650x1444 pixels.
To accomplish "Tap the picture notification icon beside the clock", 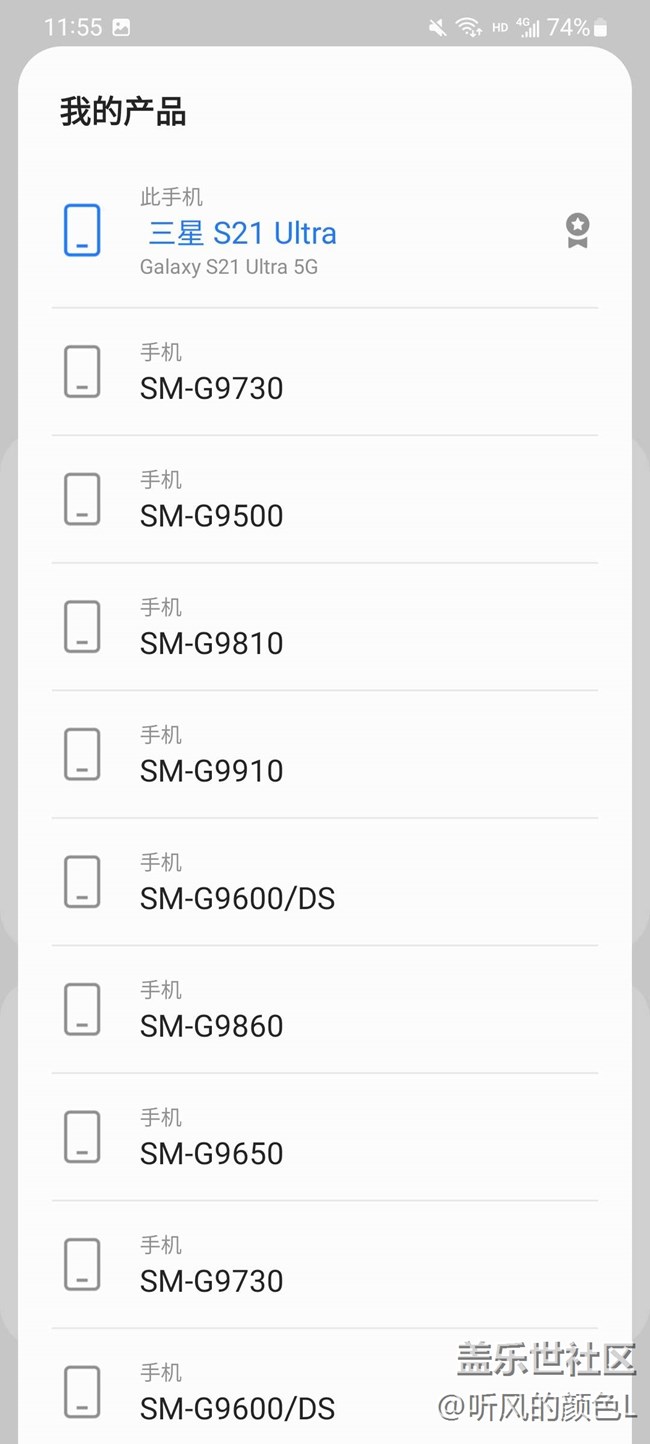I will [121, 28].
